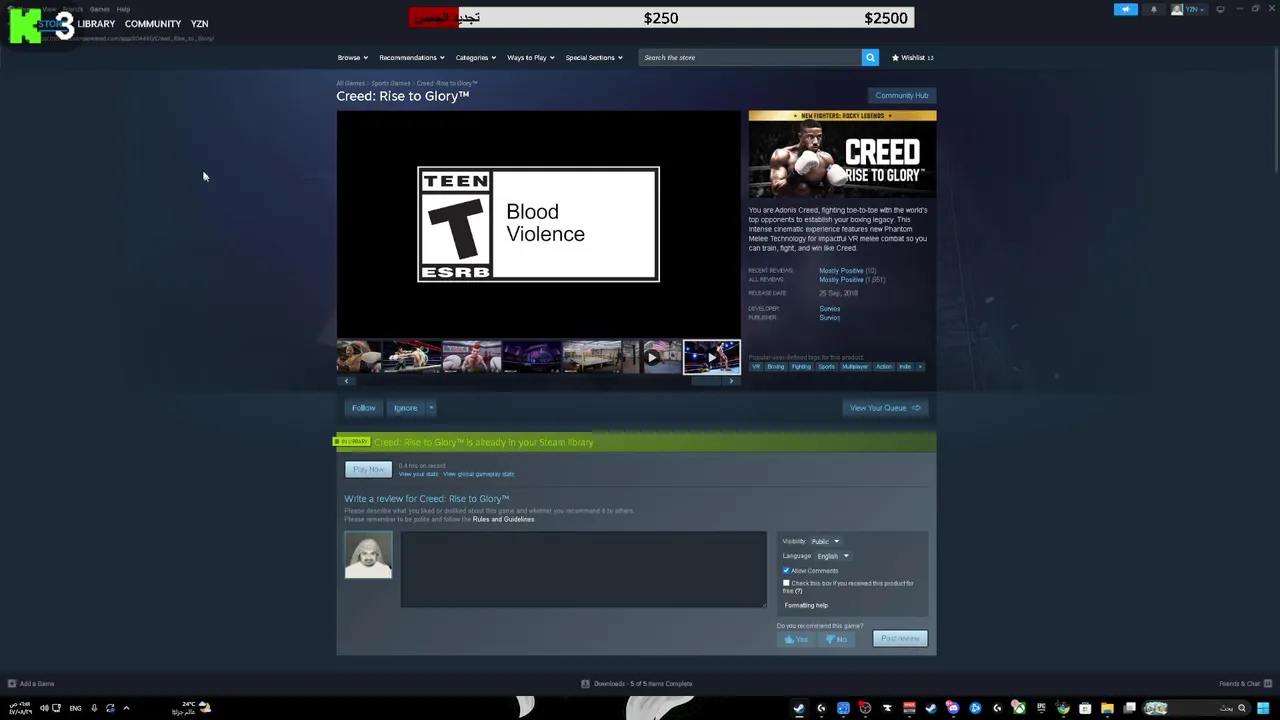The height and width of the screenshot is (720, 1280).
Task: Click the Post review button
Action: tap(900, 639)
